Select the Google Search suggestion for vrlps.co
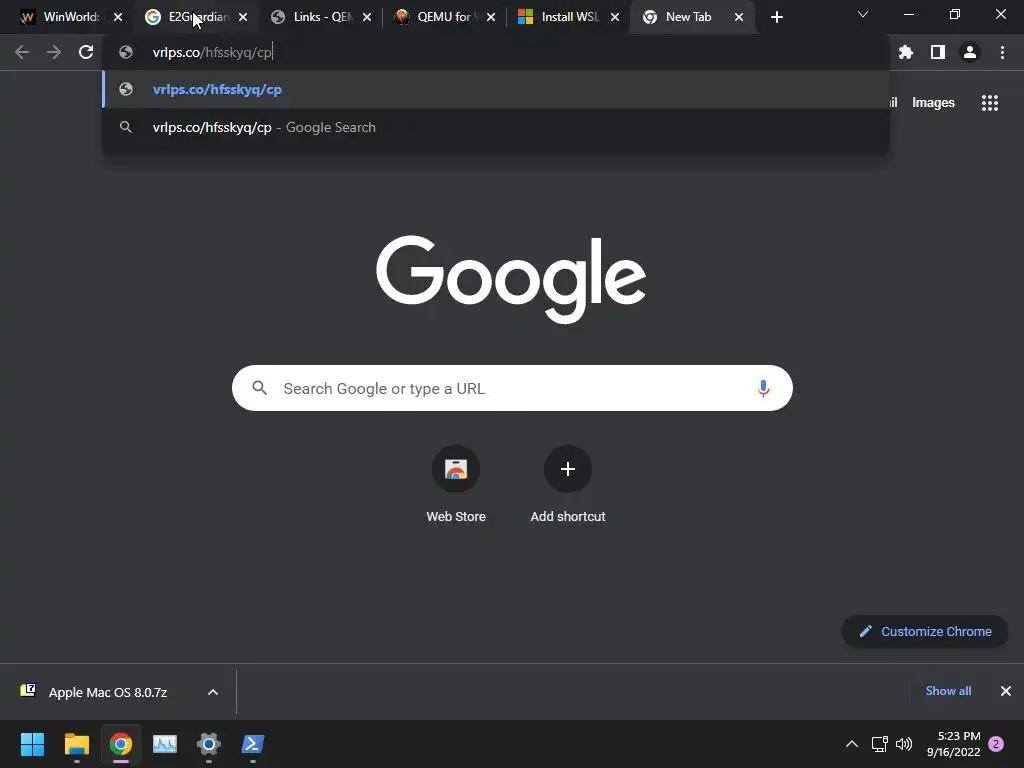The image size is (1024, 768). point(496,127)
